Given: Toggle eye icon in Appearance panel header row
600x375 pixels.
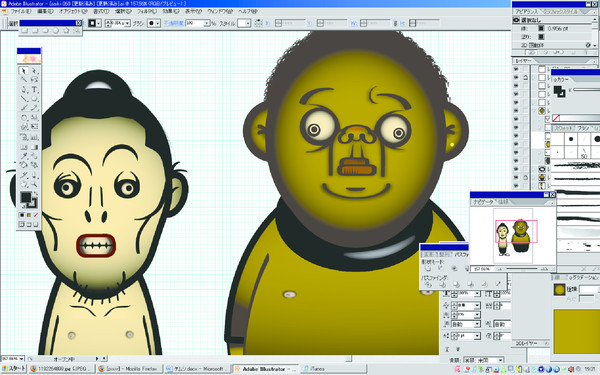Looking at the screenshot, I should (516, 20).
